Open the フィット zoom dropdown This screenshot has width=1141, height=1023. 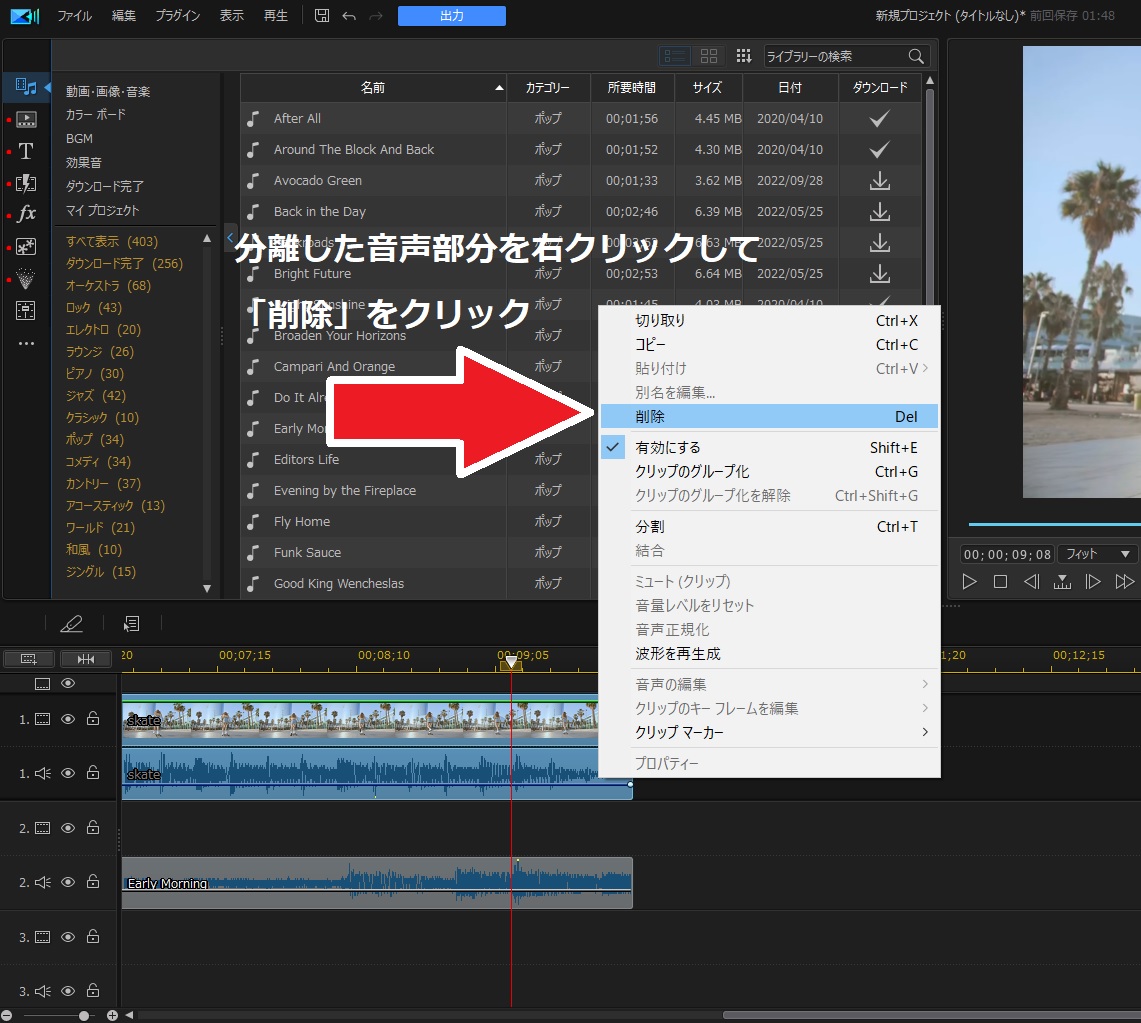pos(1098,554)
